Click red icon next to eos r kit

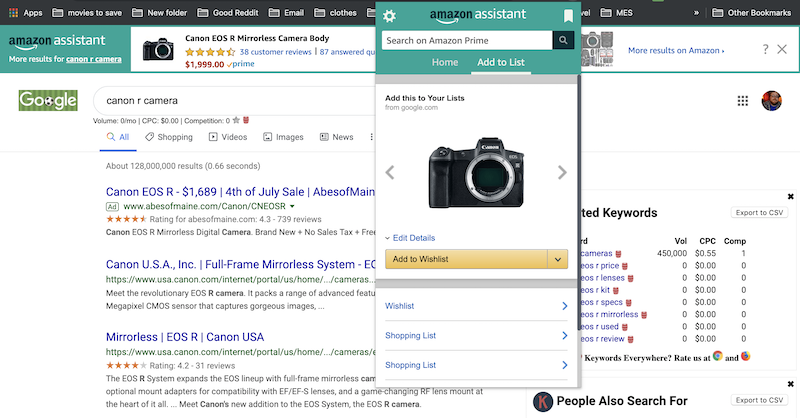tap(616, 290)
